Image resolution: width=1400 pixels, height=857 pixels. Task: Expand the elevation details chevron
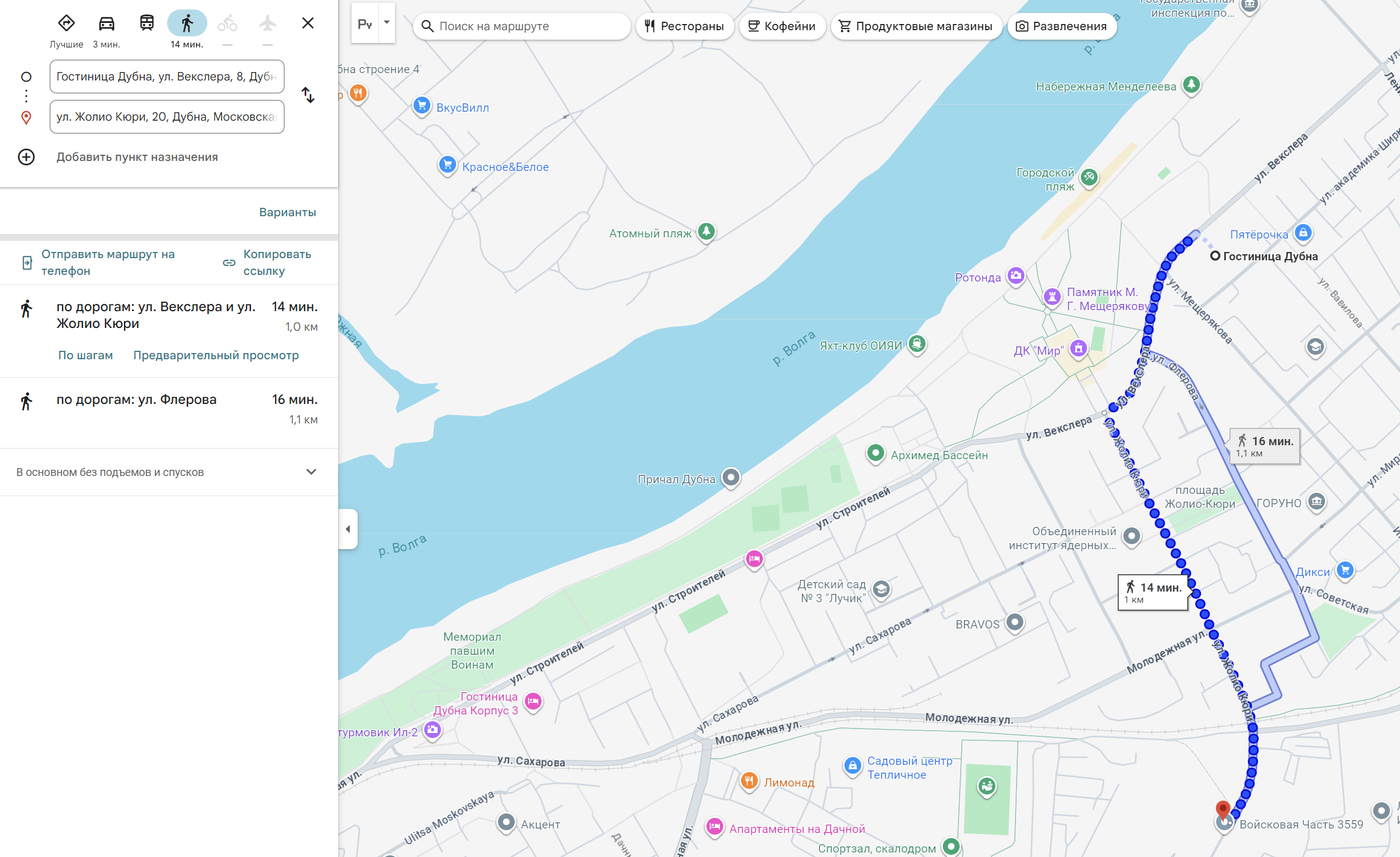[x=311, y=472]
